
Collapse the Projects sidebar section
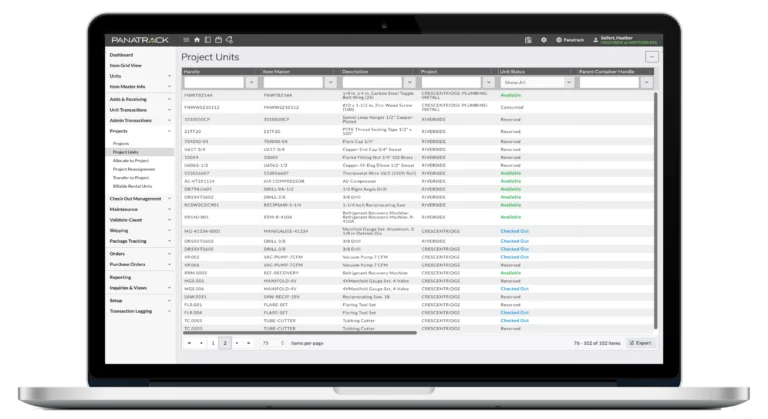pos(140,131)
